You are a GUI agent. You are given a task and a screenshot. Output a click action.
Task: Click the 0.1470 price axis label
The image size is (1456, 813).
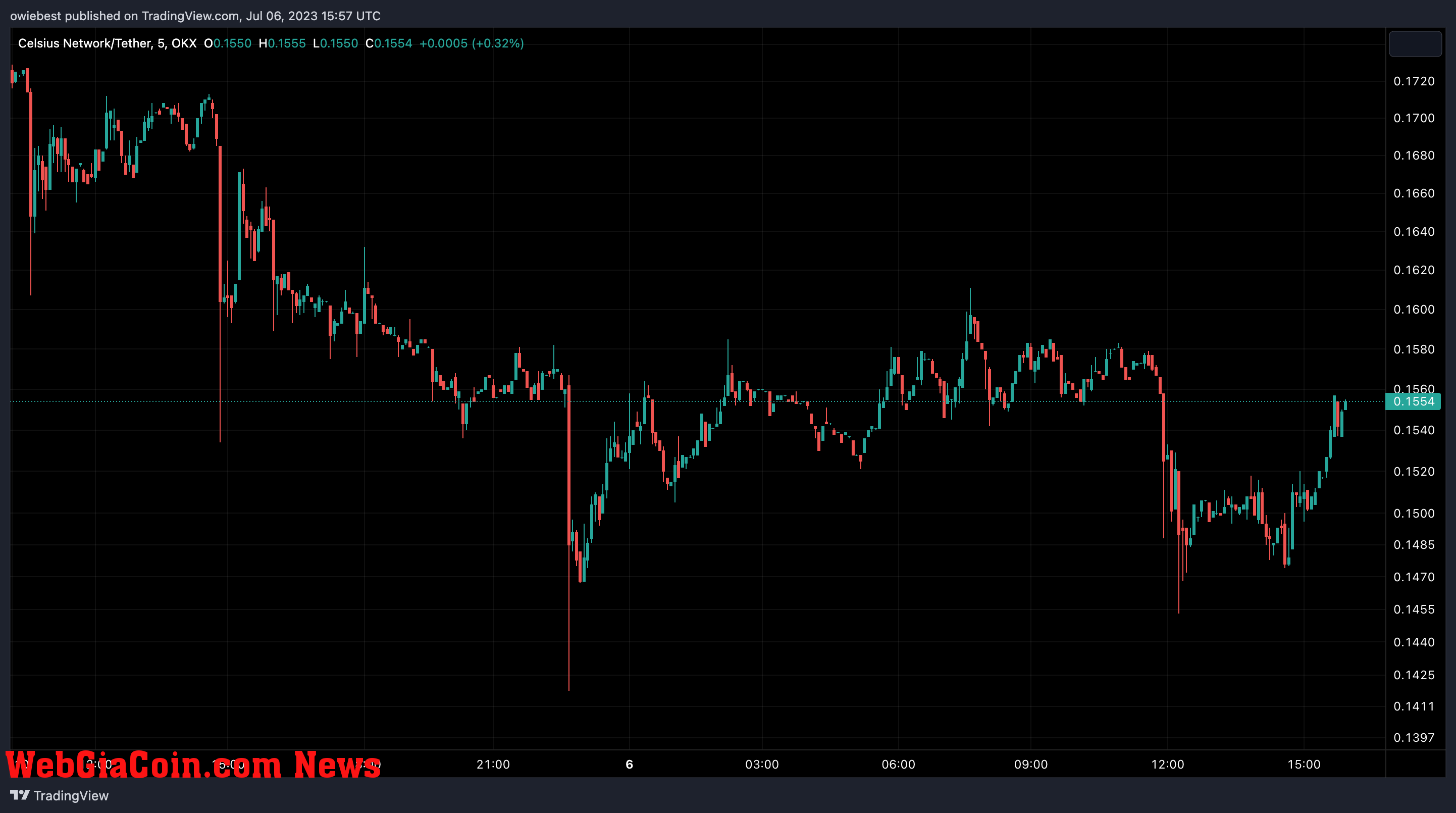coord(1414,577)
